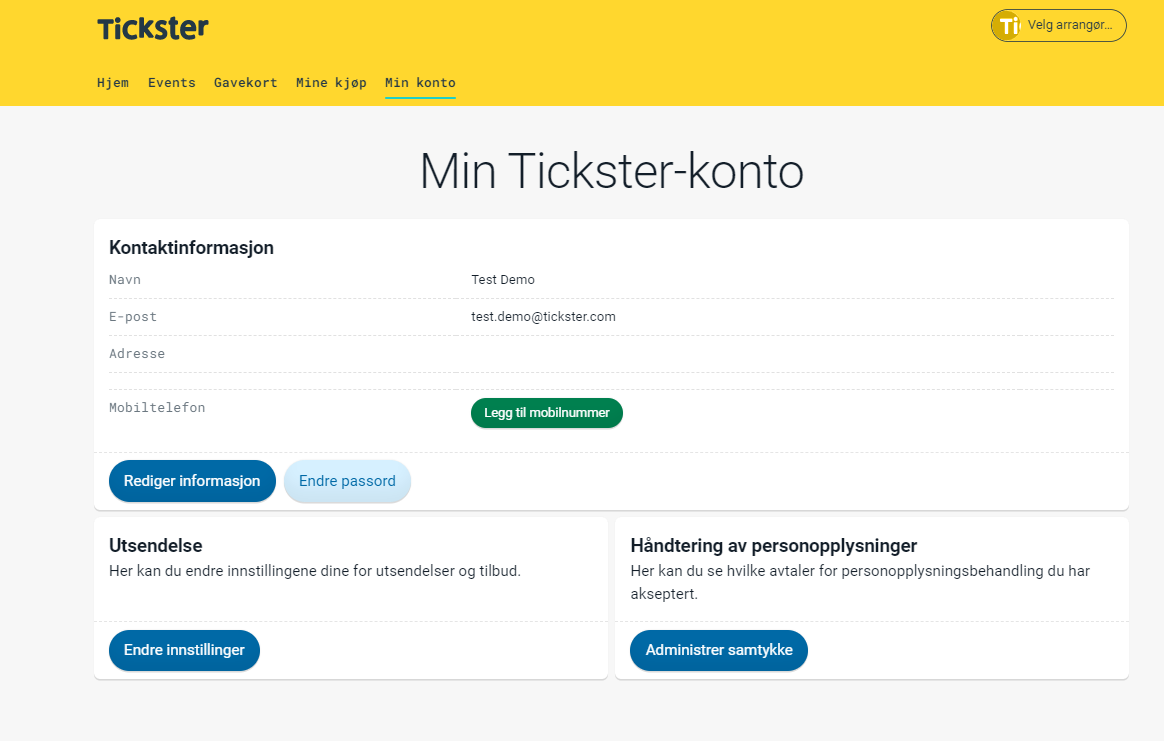
Task: Select the Gavekort tab
Action: click(245, 83)
